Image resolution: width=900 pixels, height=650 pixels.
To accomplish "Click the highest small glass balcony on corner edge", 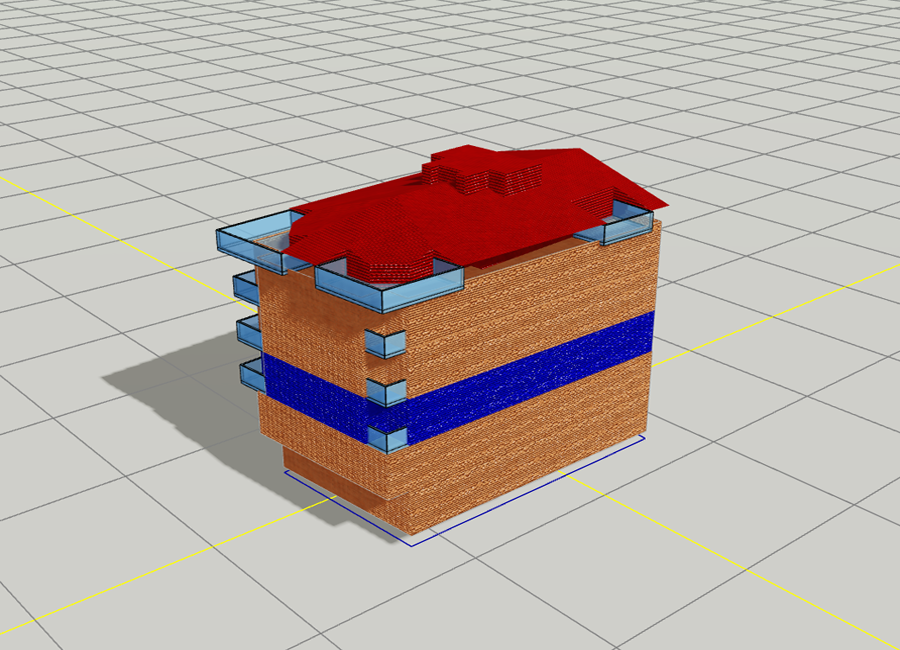I will point(386,345).
